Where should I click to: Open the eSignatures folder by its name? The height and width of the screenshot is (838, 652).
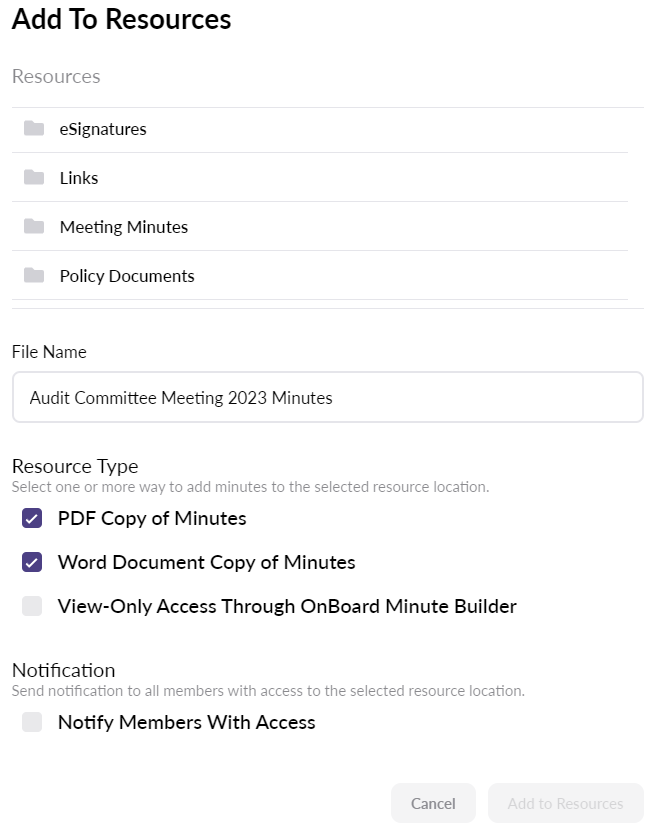[102, 129]
